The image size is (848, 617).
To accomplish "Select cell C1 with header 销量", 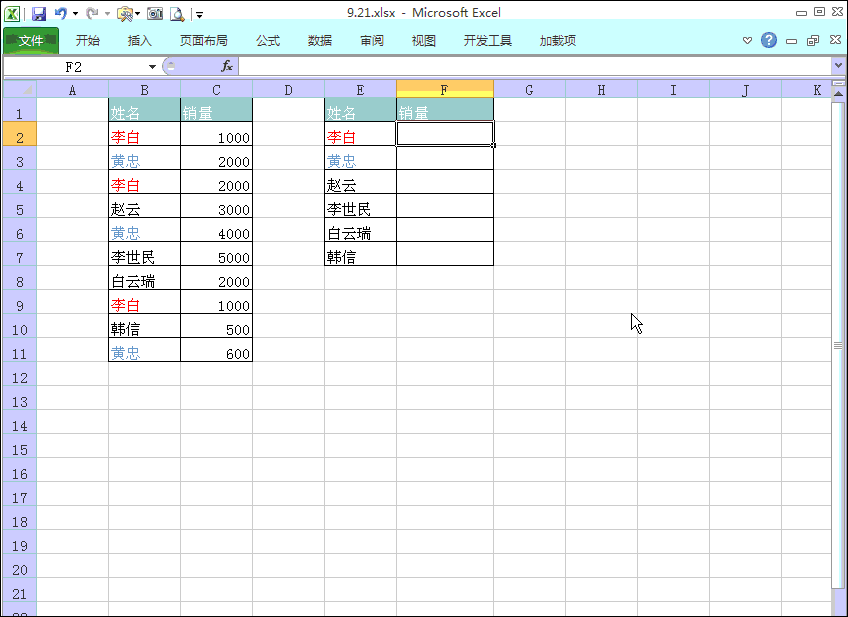I will coord(216,110).
